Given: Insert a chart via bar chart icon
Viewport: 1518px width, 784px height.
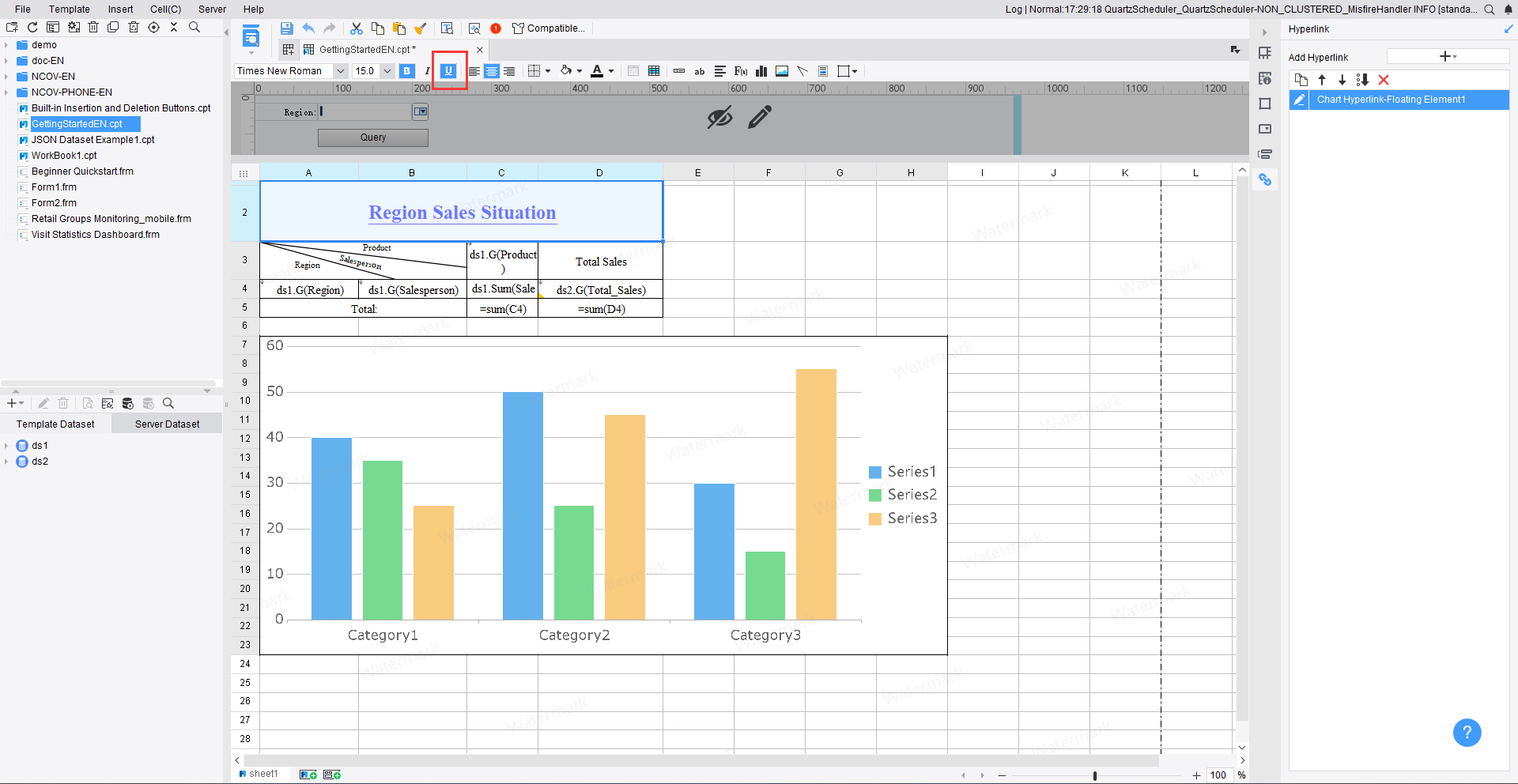Looking at the screenshot, I should (761, 71).
